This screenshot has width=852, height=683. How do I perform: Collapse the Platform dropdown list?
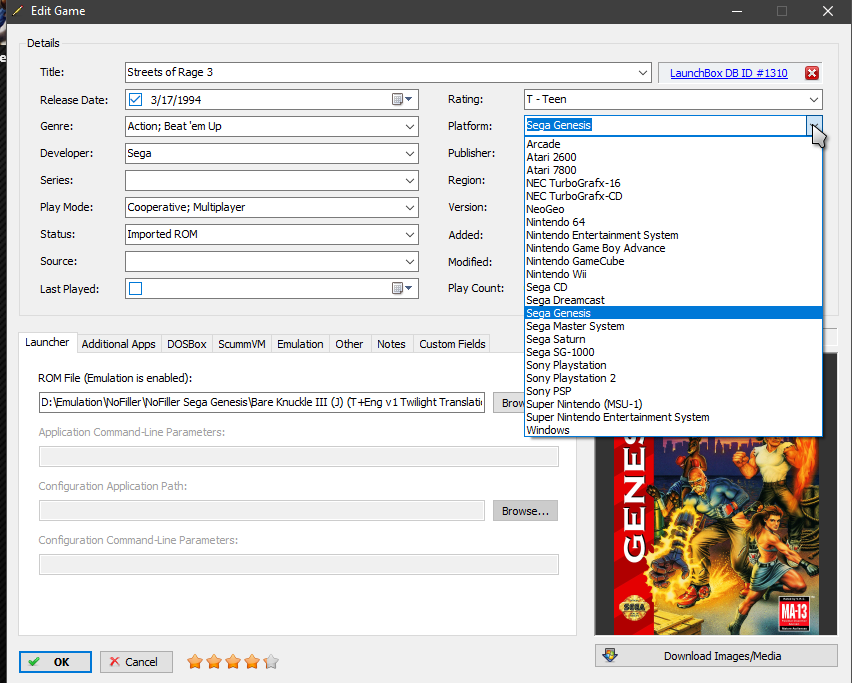click(814, 126)
